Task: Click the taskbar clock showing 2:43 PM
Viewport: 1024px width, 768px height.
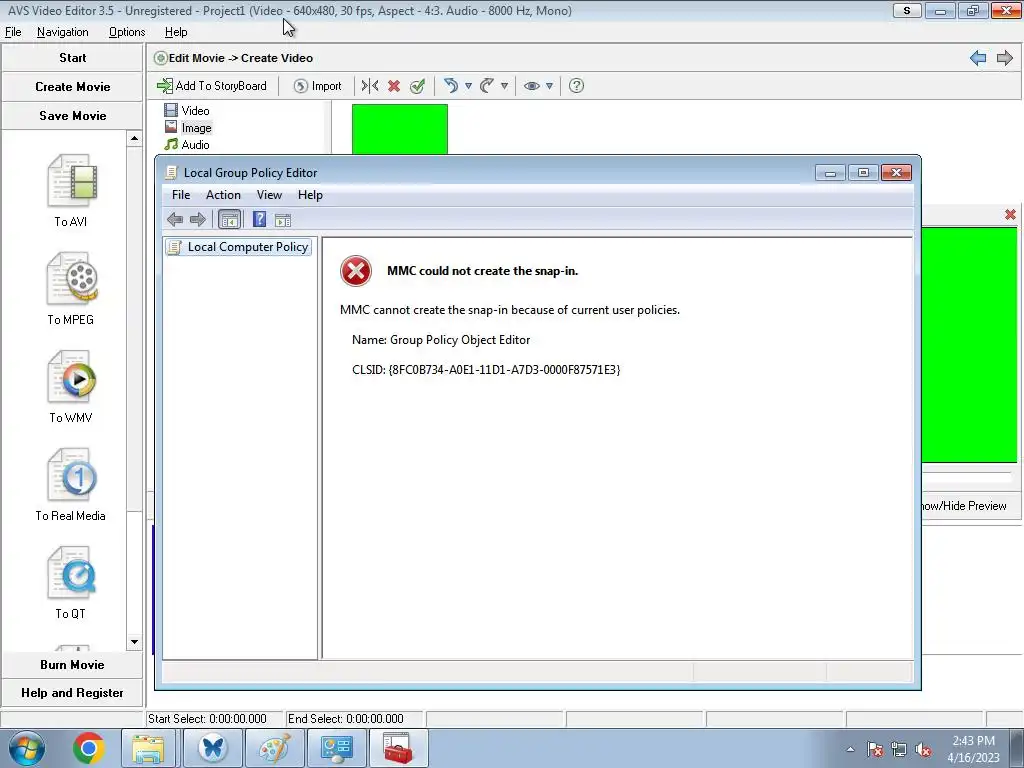Action: click(x=973, y=749)
